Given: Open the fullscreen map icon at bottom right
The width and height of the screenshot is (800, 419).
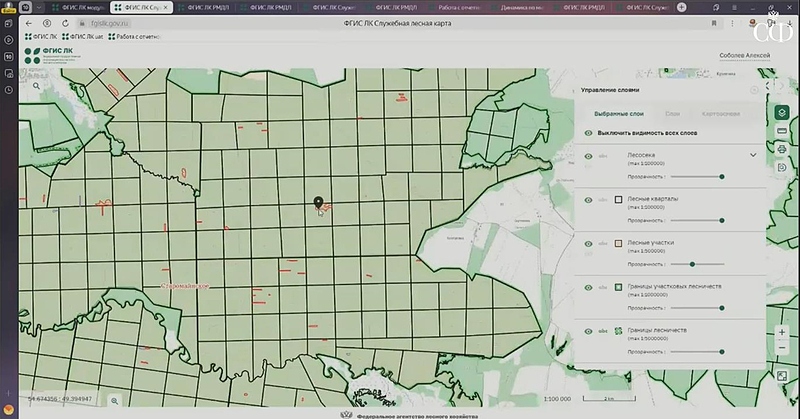Looking at the screenshot, I should 781,376.
